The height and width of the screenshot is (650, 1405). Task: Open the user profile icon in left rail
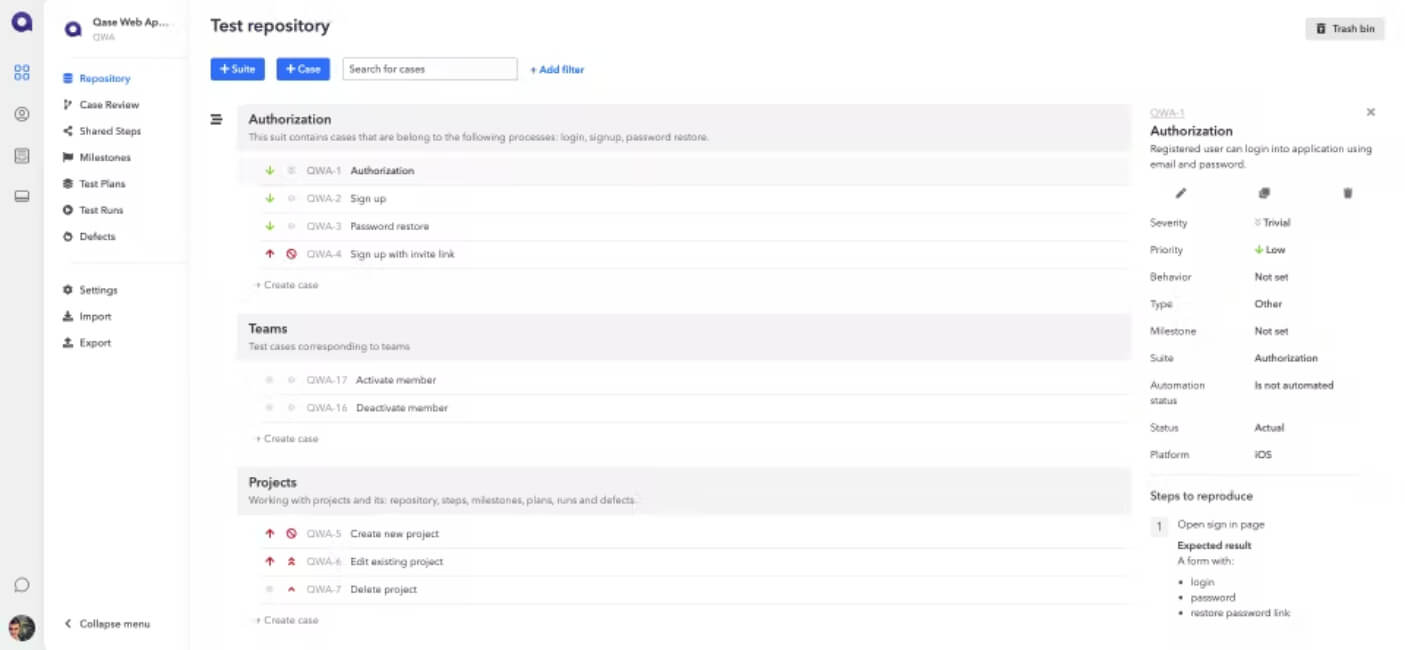tap(22, 115)
